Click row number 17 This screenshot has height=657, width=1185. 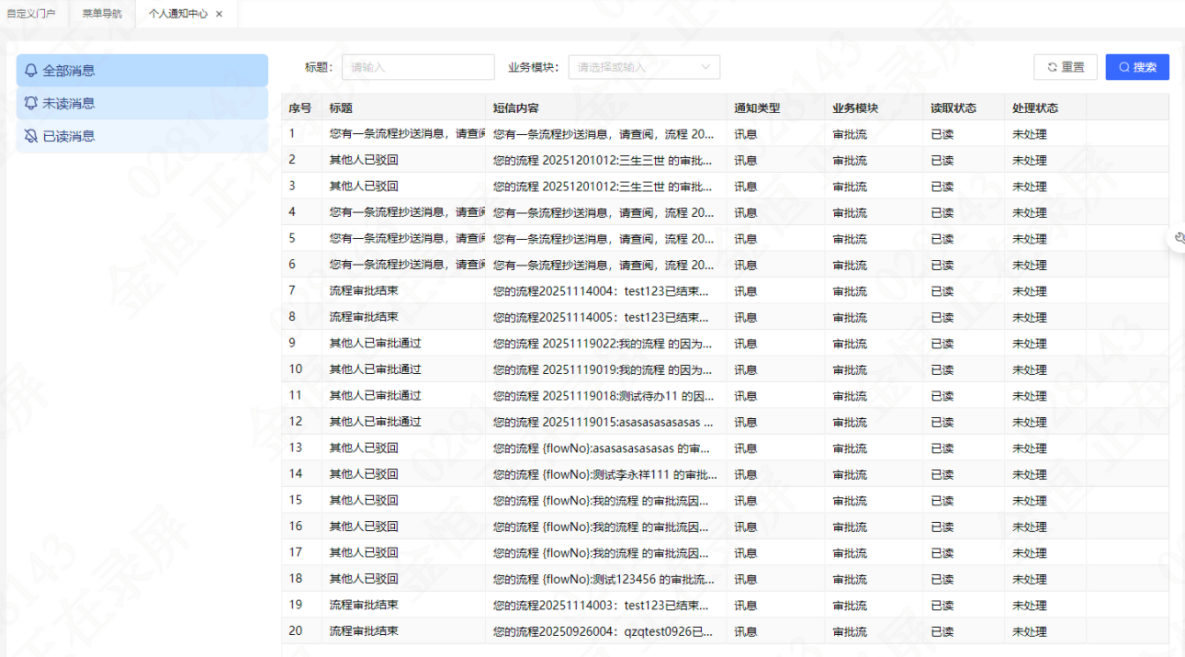click(295, 553)
